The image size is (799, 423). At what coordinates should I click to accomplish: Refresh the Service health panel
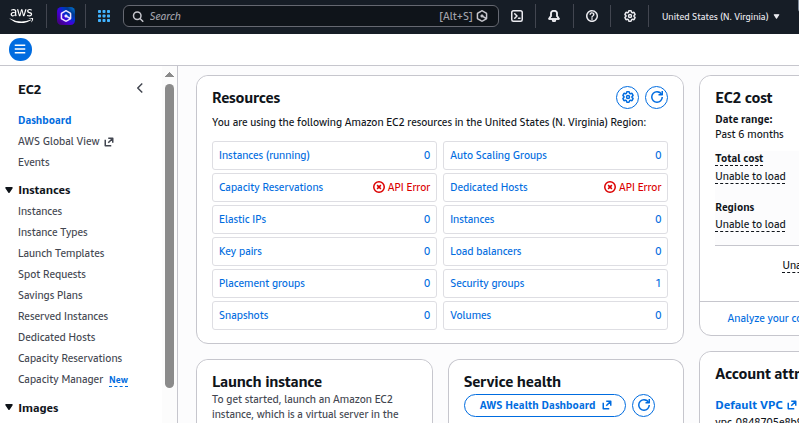point(645,405)
